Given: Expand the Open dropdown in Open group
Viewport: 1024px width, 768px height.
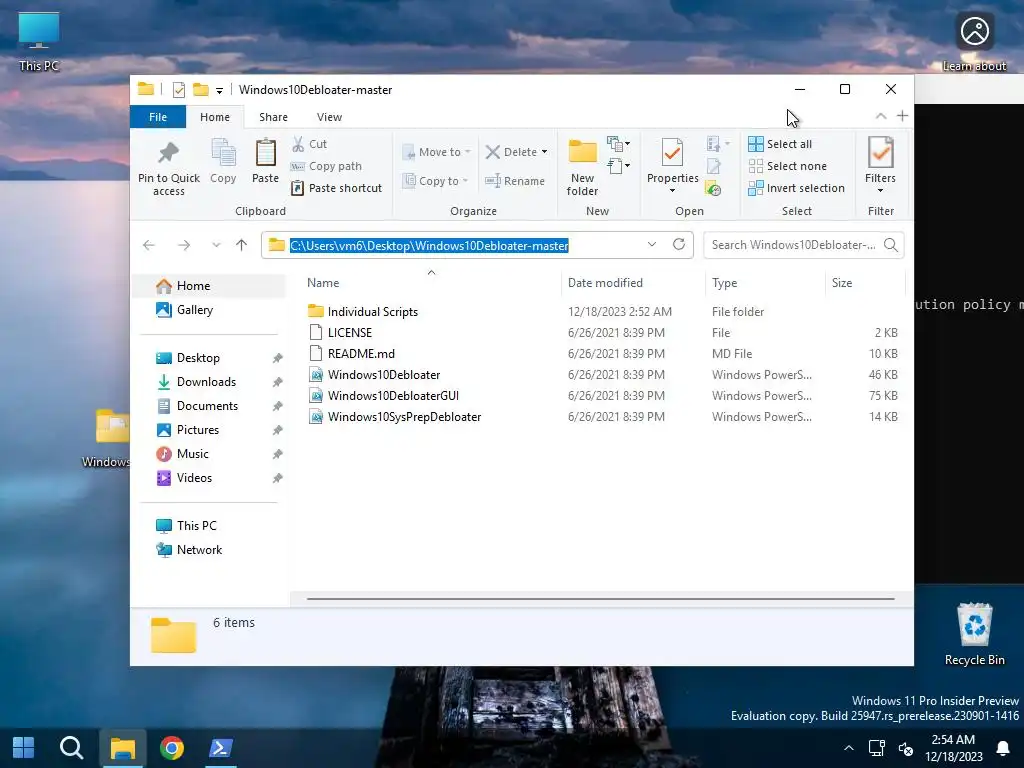Looking at the screenshot, I should (718, 144).
